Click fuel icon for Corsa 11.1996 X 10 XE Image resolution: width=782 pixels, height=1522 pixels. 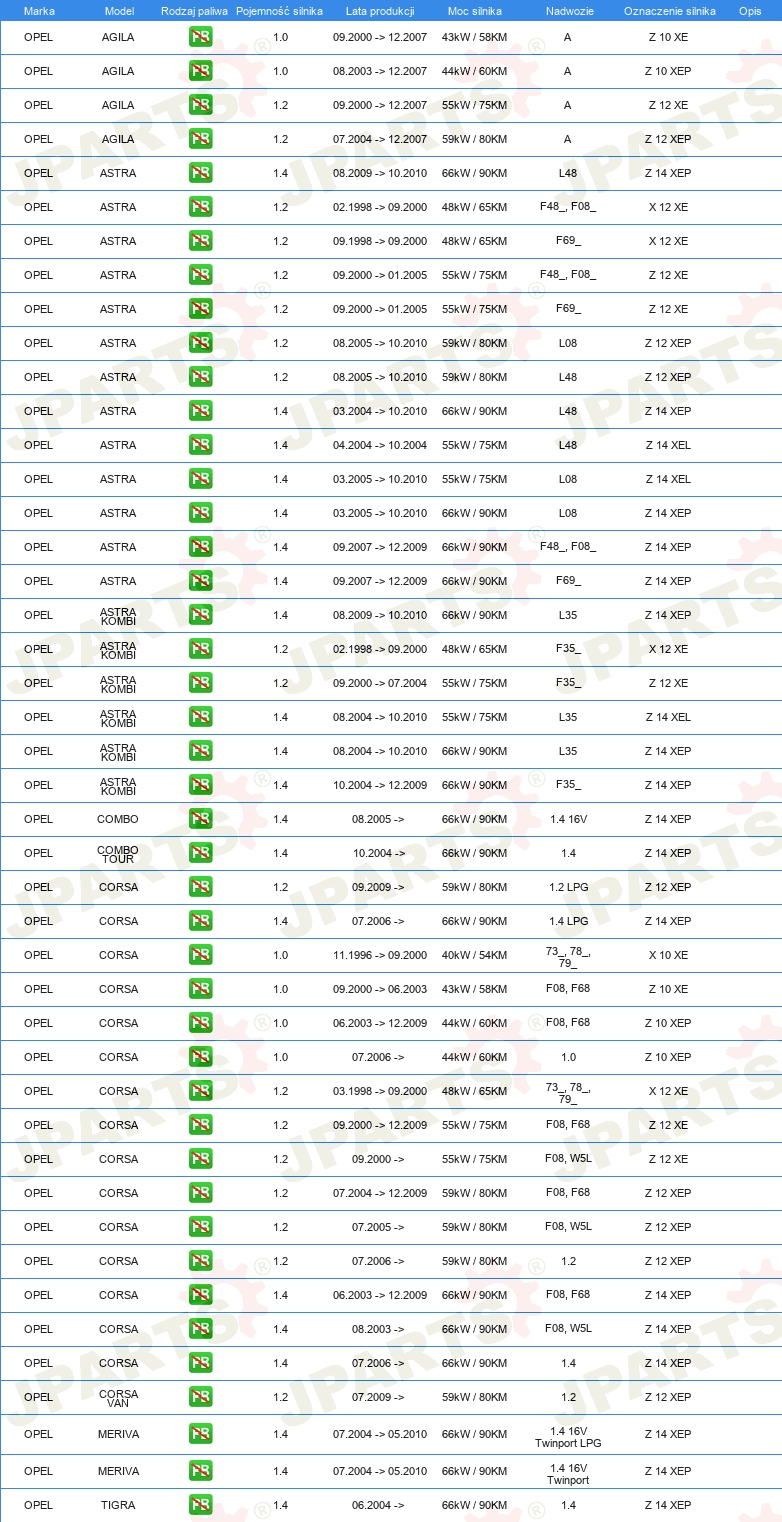[201, 955]
